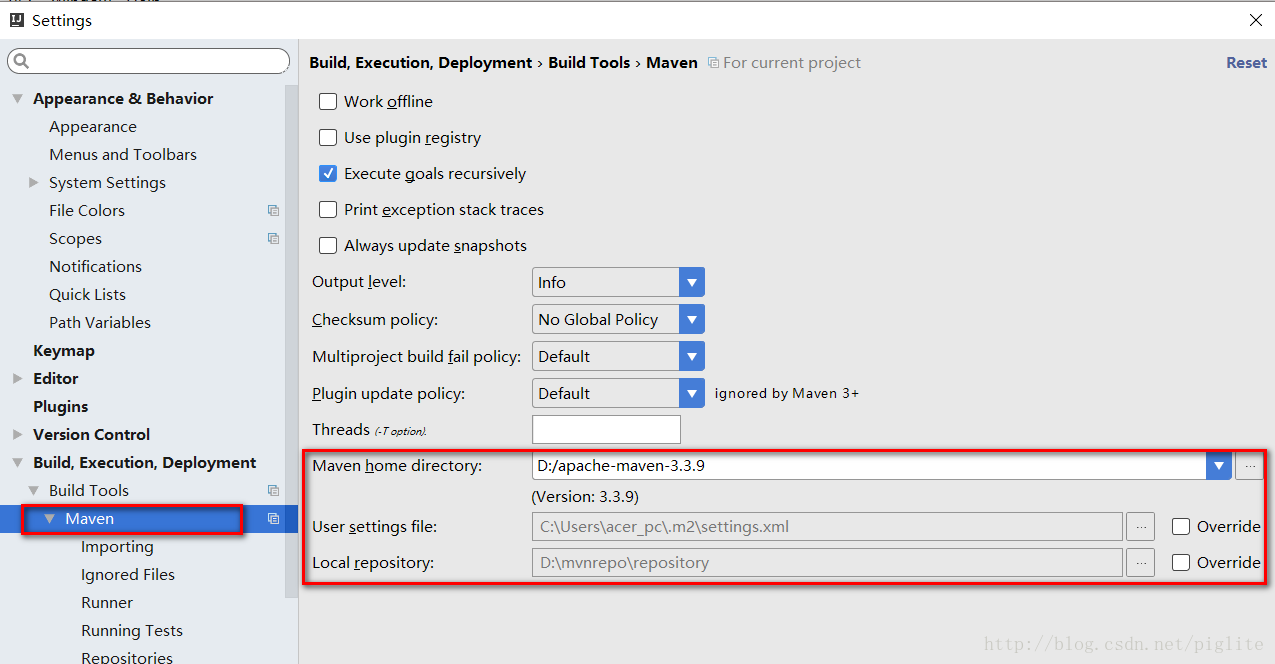Open Maven Running Tests settings
Screen dimensions: 1275x664
click(x=132, y=630)
